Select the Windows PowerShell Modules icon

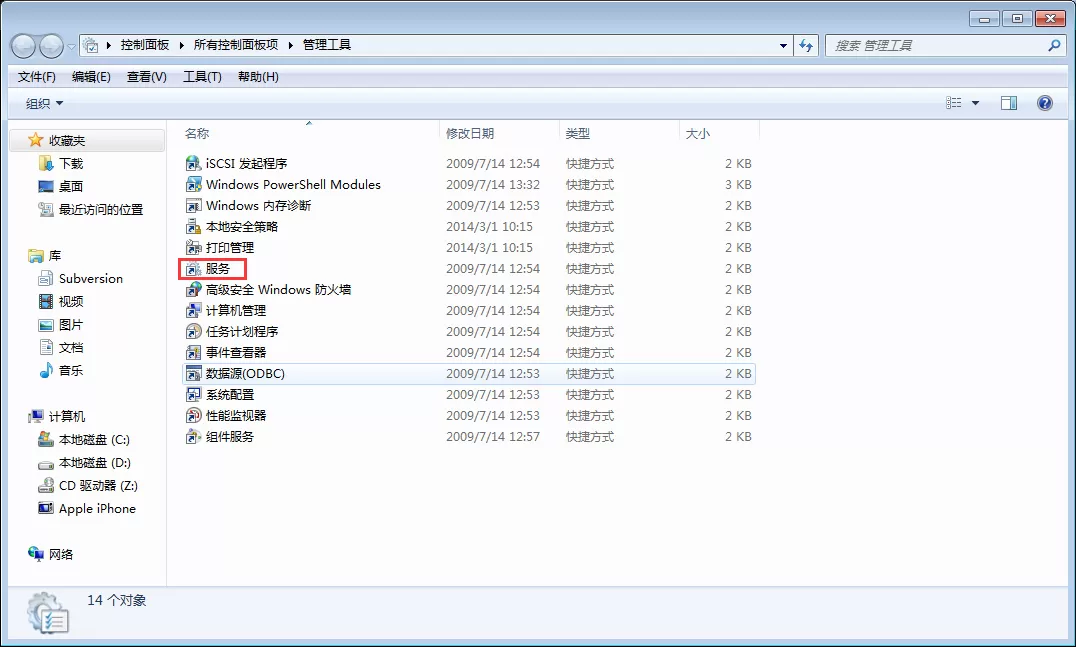point(194,185)
